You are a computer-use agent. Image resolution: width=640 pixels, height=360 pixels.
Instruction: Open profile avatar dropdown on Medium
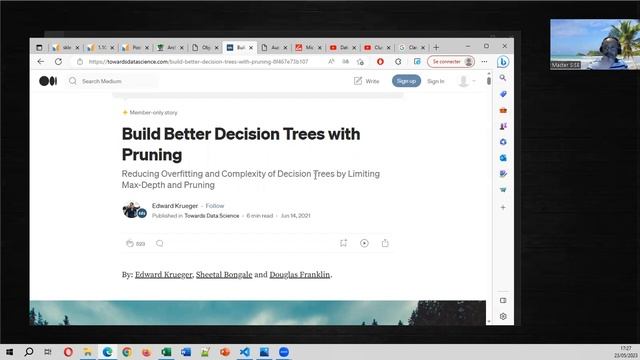467,81
